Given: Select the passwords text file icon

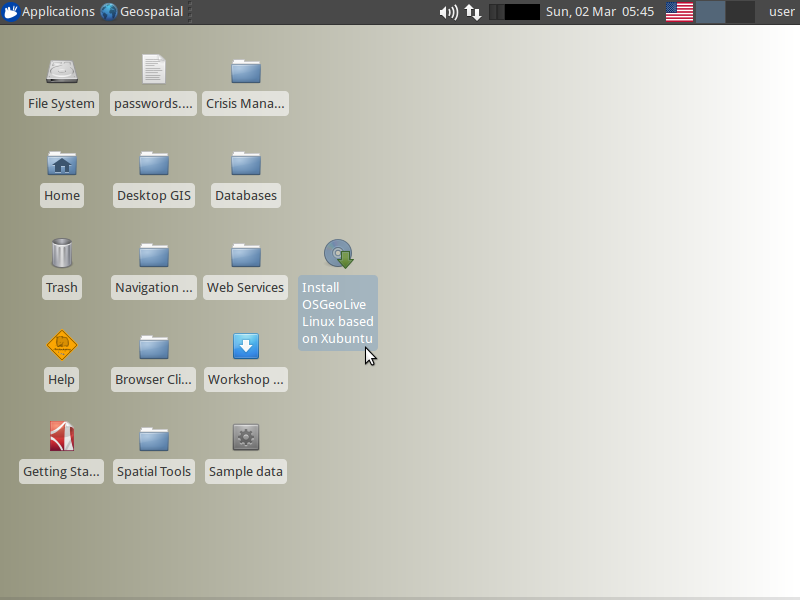Looking at the screenshot, I should pyautogui.click(x=154, y=69).
